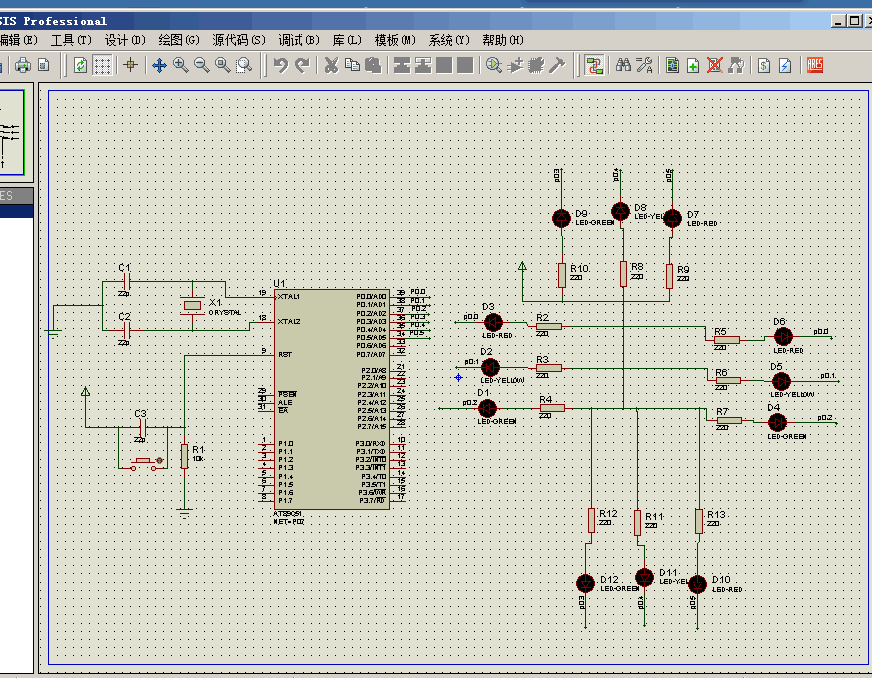
Task: Open the 帮助(H) help menu
Action: pyautogui.click(x=502, y=40)
